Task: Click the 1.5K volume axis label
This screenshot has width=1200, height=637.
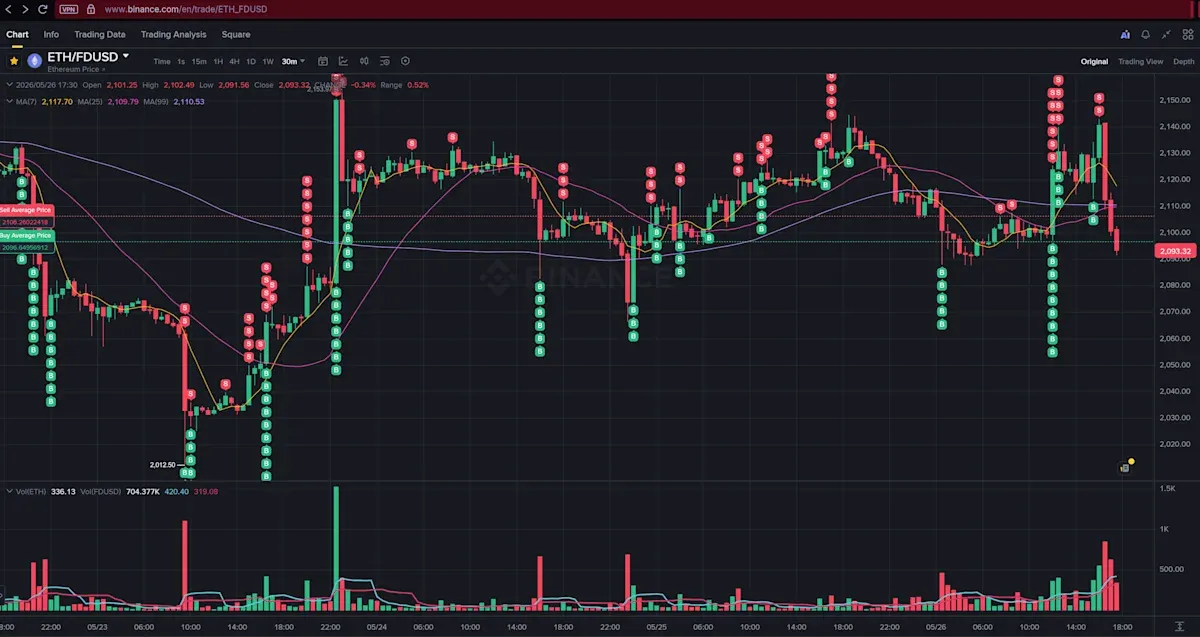Action: (1167, 487)
